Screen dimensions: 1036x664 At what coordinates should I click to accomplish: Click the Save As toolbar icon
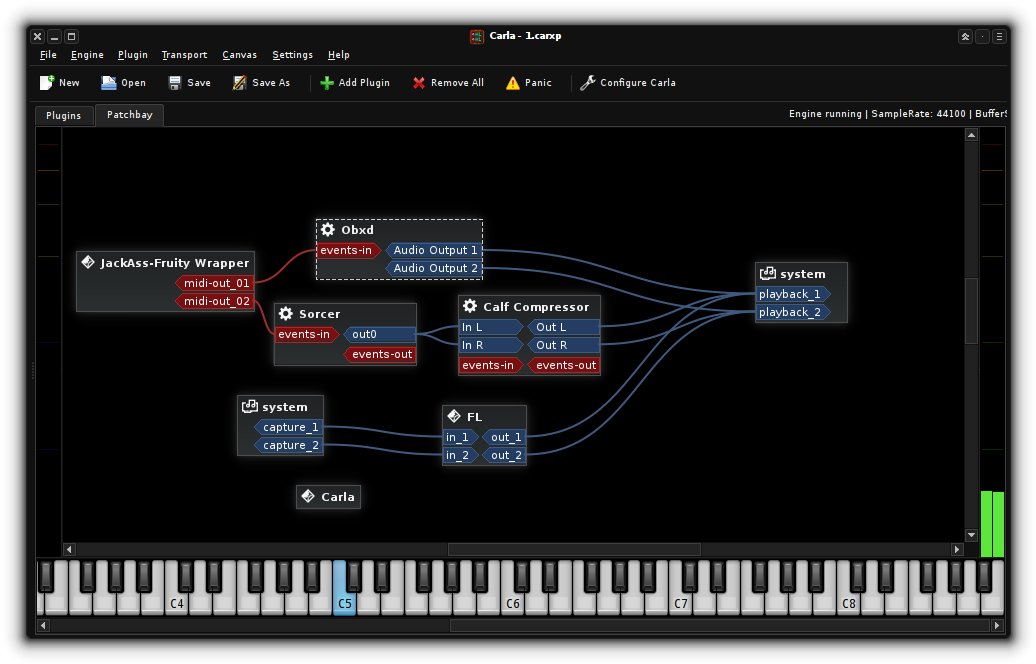click(240, 83)
